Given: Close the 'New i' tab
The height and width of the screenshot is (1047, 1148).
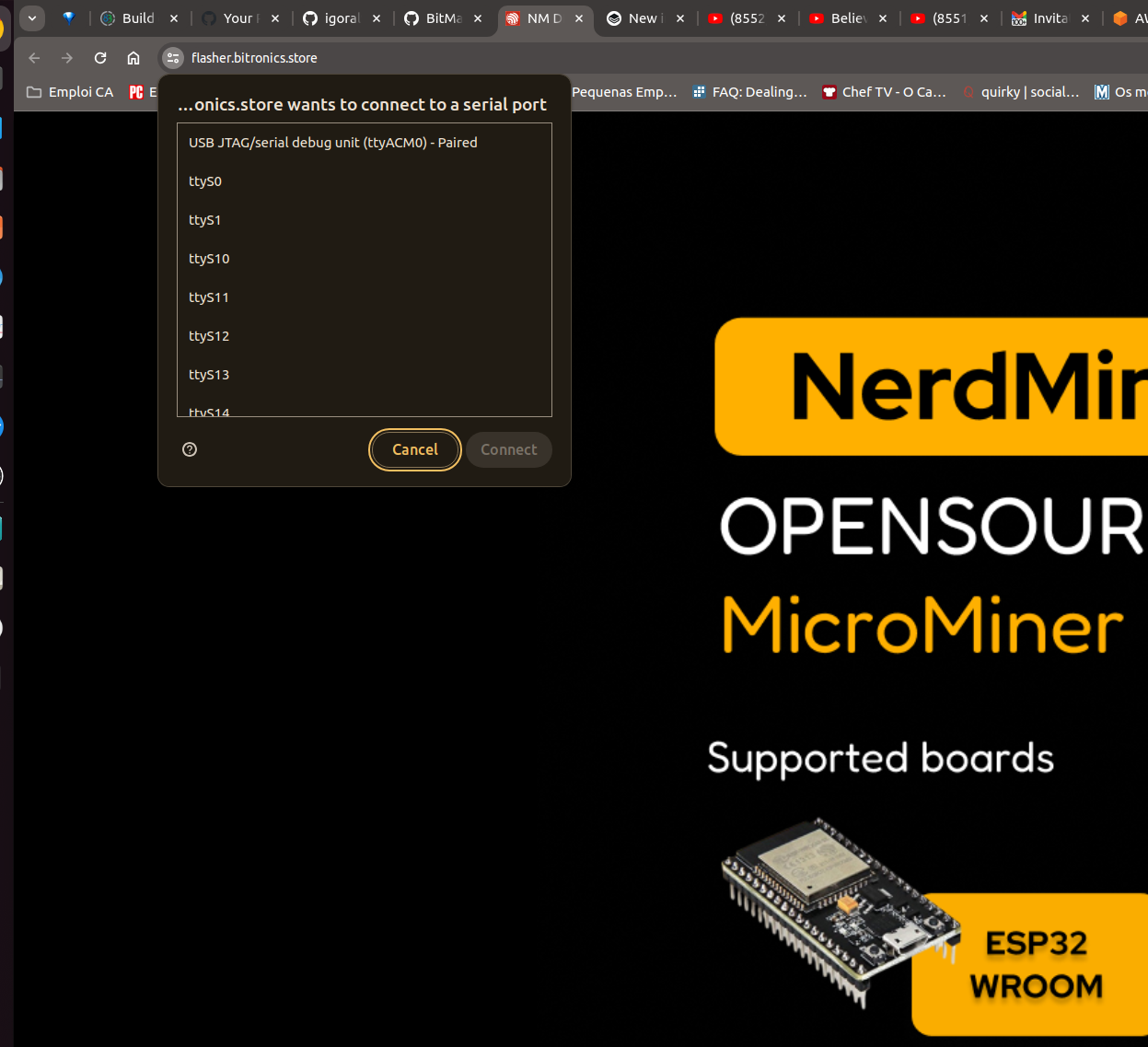Looking at the screenshot, I should (680, 18).
